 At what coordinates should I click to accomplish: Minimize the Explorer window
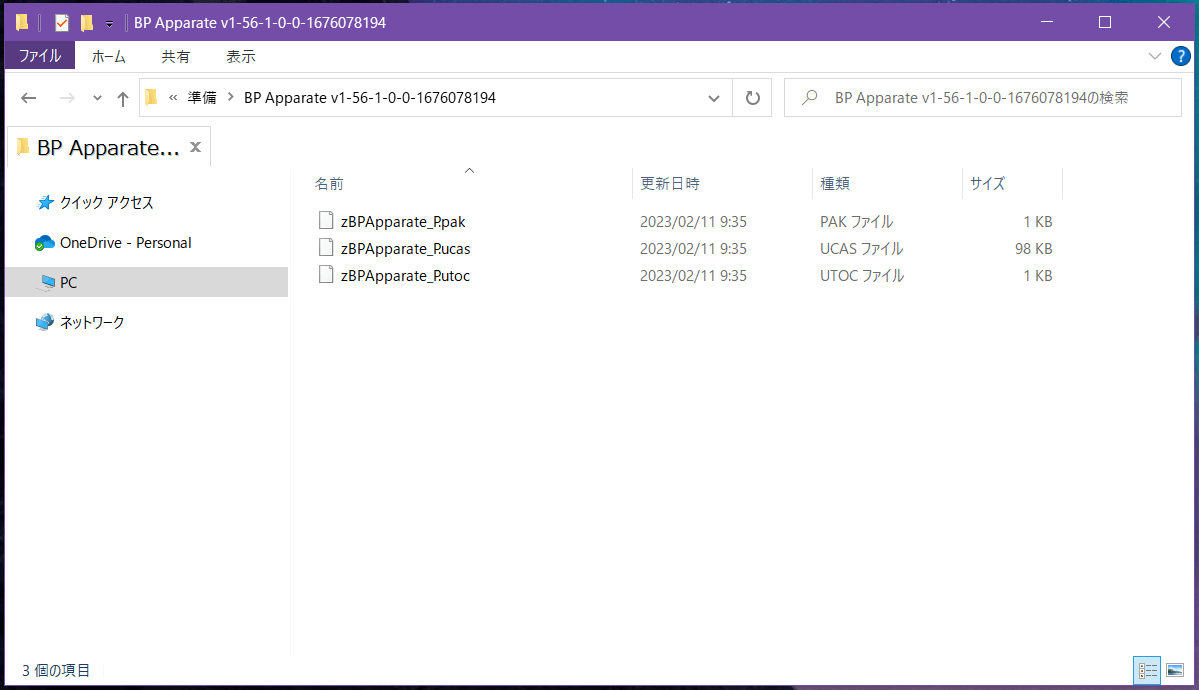pos(1047,22)
